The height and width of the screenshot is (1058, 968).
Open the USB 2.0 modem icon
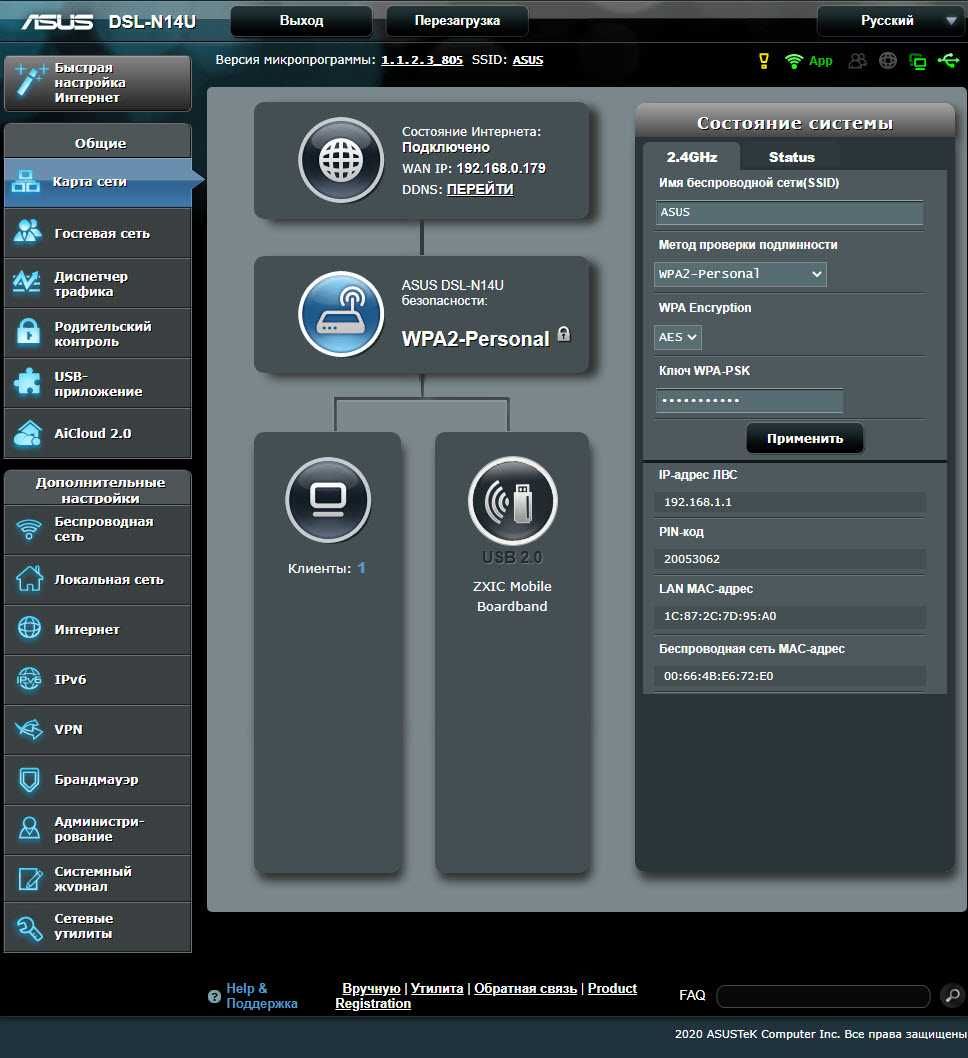pyautogui.click(x=513, y=501)
